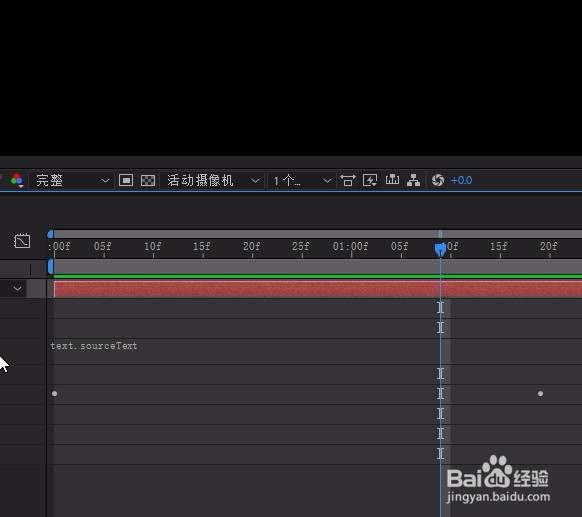This screenshot has height=517, width=582.
Task: Collapse the layer chevron beside red bar
Action: (x=17, y=289)
